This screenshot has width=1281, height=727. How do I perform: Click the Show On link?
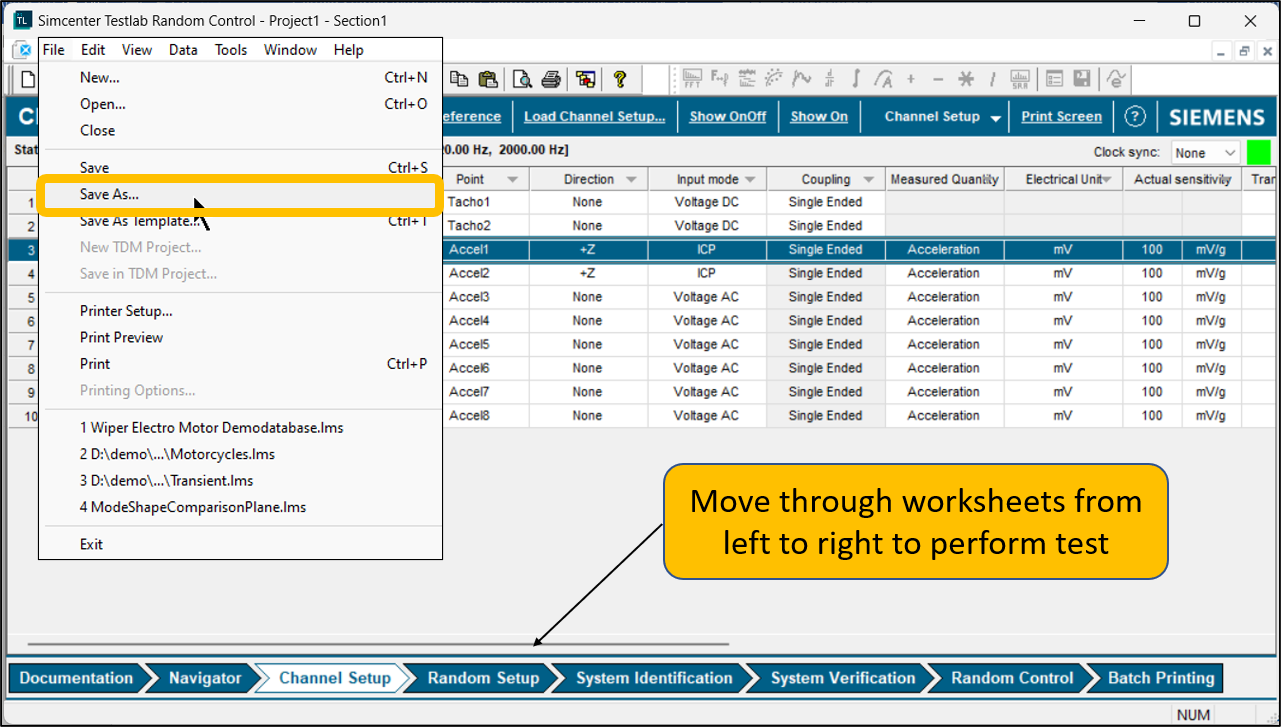[x=819, y=117]
